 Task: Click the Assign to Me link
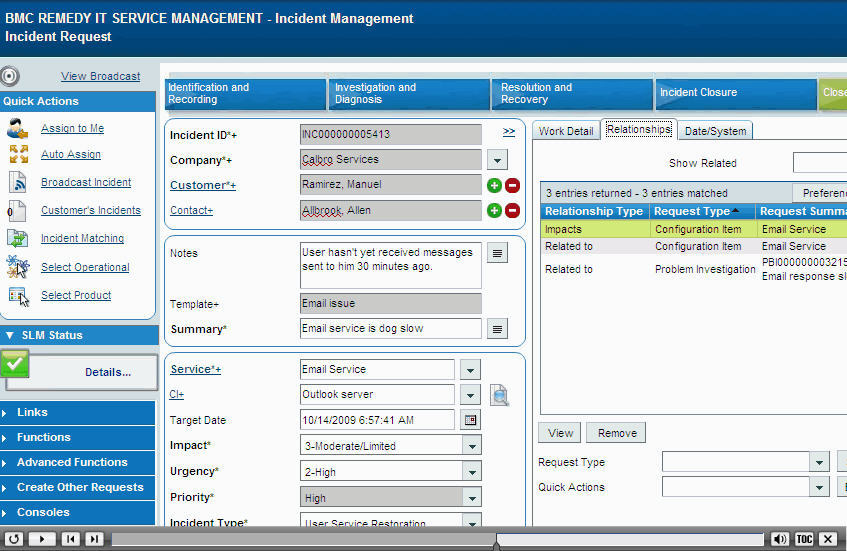(x=72, y=128)
